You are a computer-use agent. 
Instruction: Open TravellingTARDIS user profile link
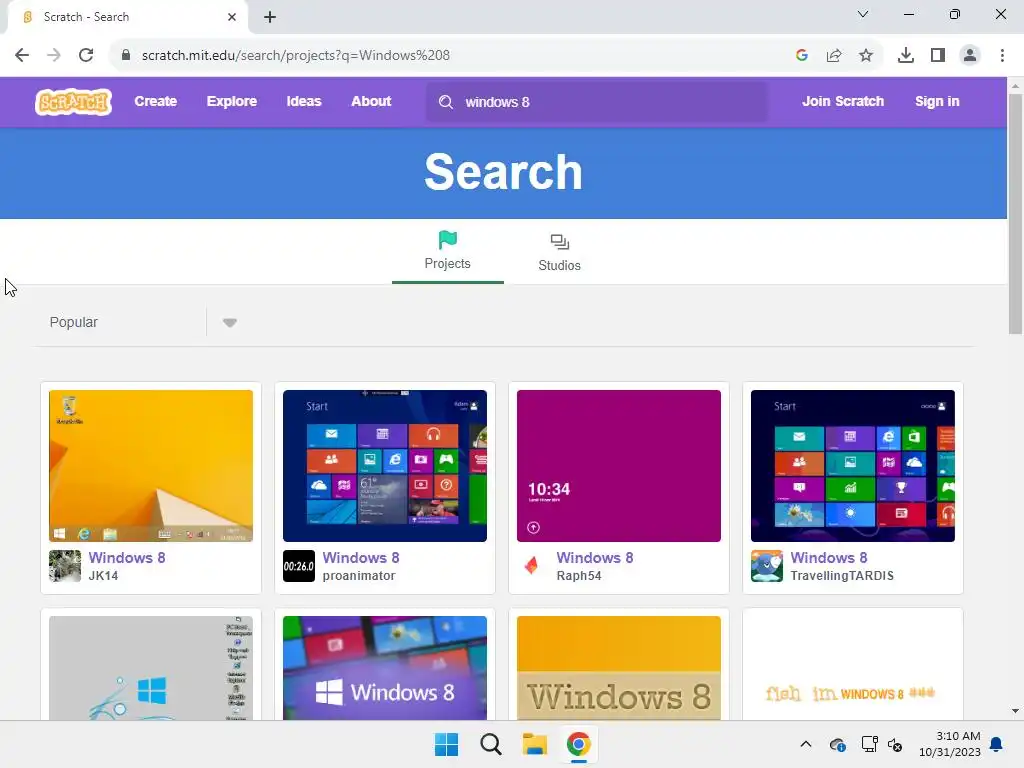point(842,575)
